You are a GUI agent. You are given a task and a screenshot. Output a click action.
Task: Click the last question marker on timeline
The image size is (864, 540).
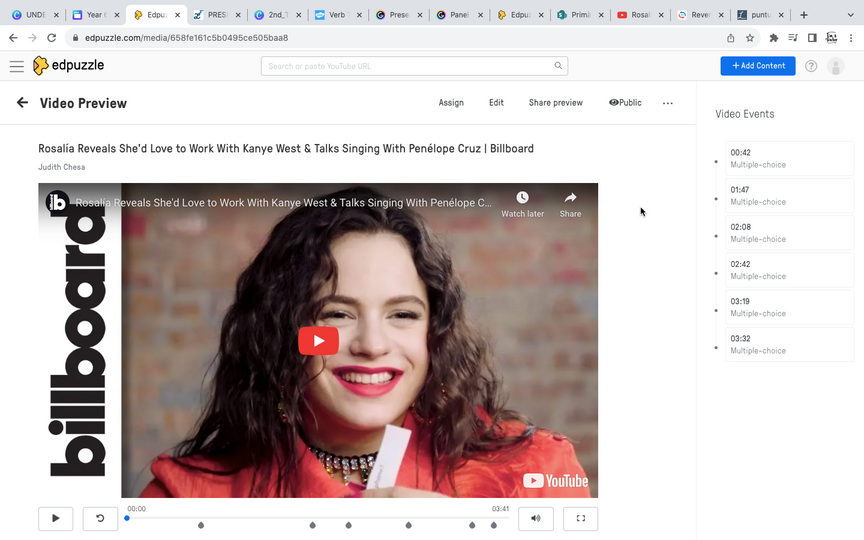494,525
